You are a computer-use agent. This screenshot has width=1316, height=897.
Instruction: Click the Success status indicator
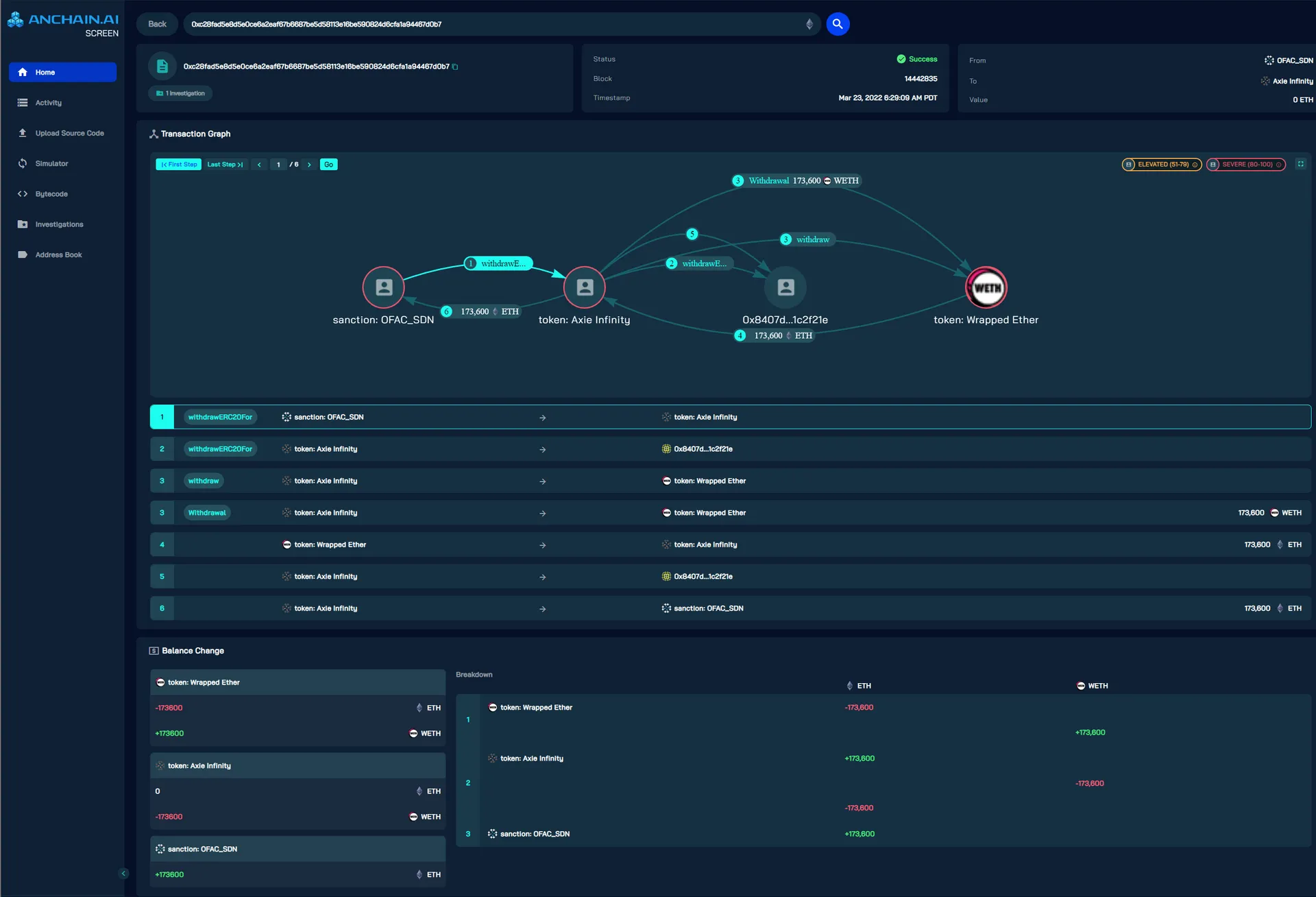pos(917,59)
